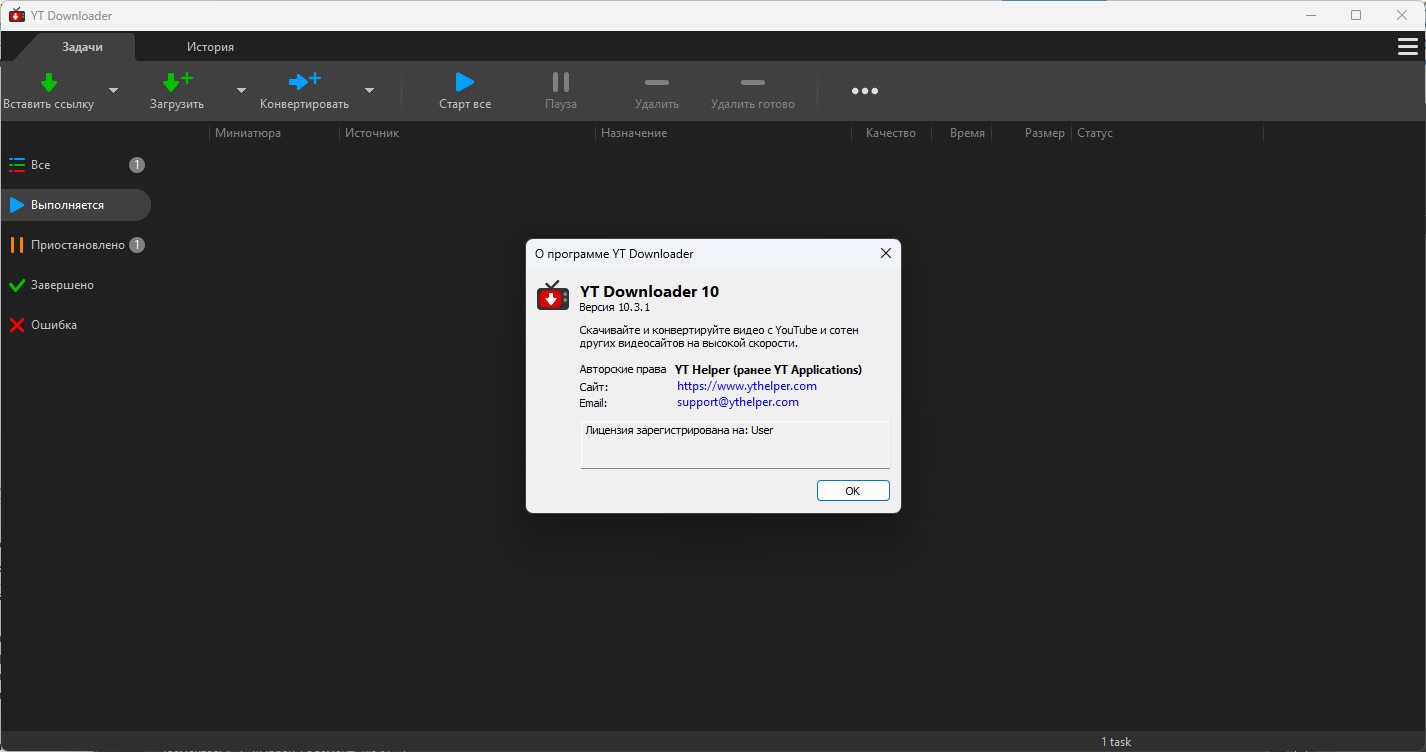Click the Удалить toolbar button
This screenshot has width=1426, height=752.
pos(657,91)
